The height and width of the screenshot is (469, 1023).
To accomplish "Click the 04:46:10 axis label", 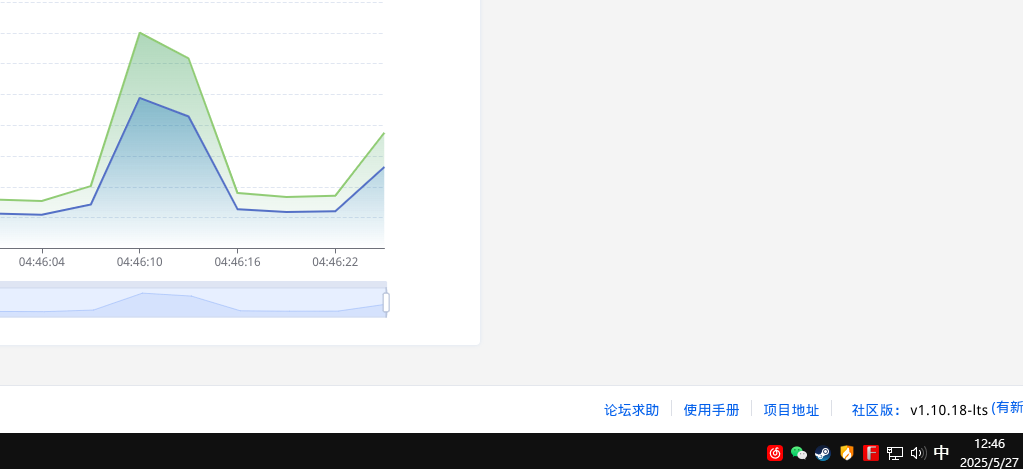I will click(x=140, y=262).
